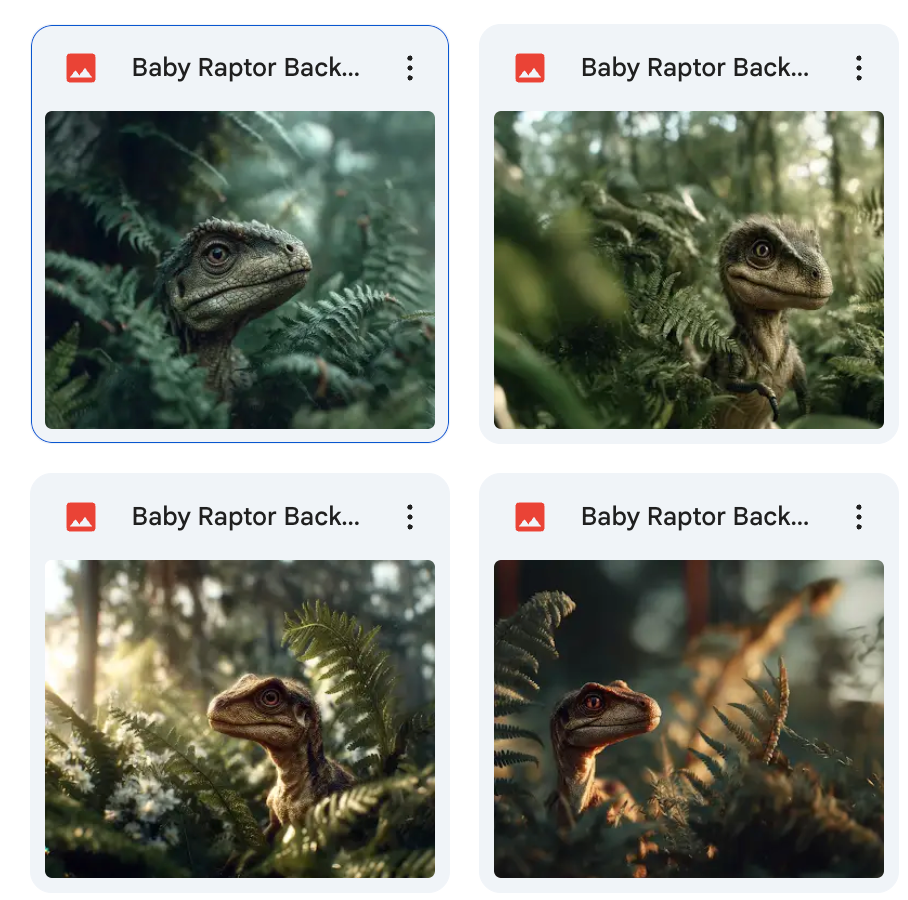Show more actions for the bottom-right file
908x900 pixels.
pyautogui.click(x=858, y=517)
